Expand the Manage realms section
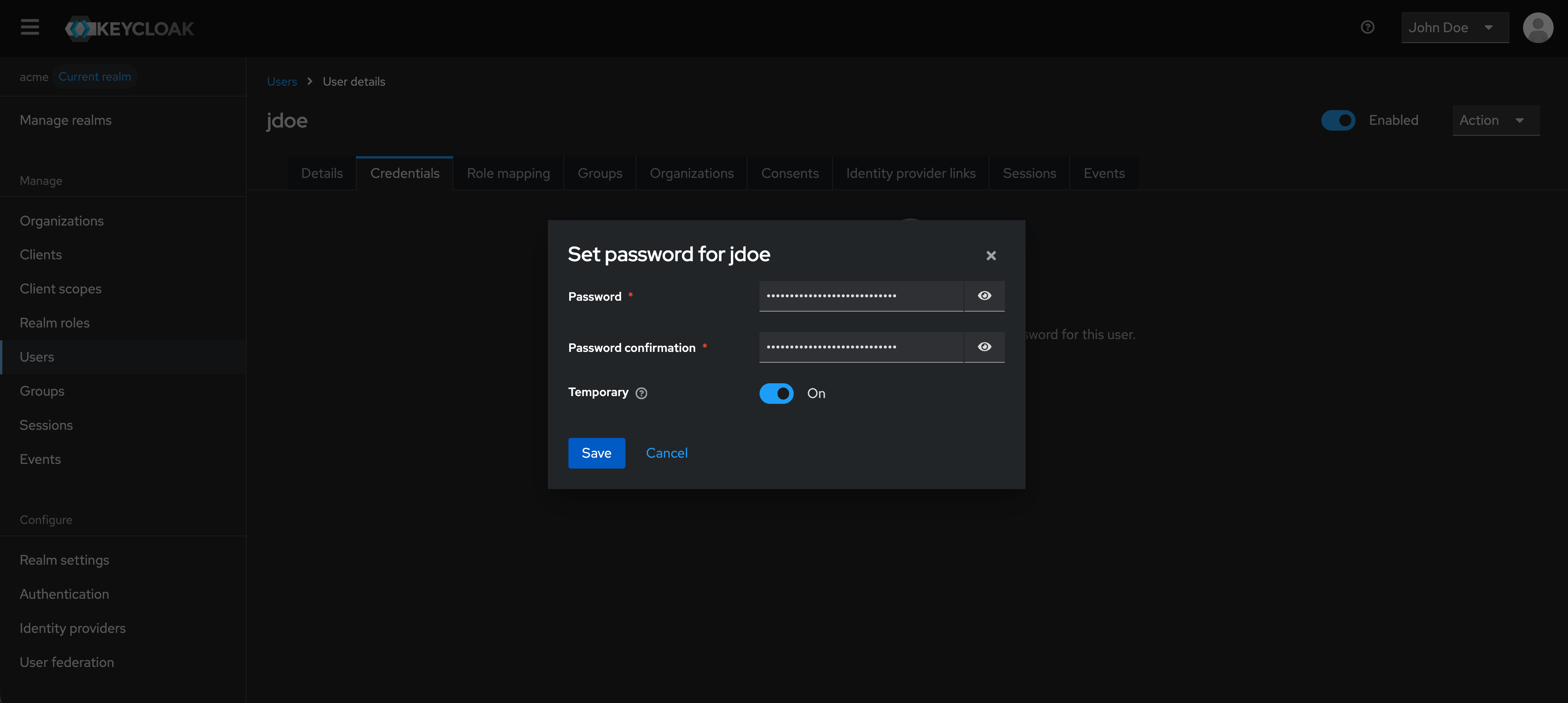Viewport: 1568px width, 703px height. [65, 120]
